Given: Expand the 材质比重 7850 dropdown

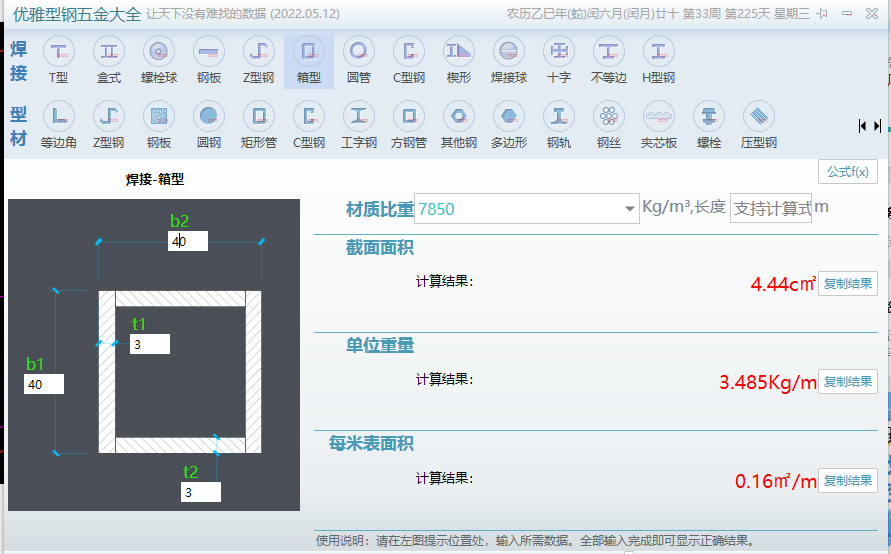Looking at the screenshot, I should pyautogui.click(x=629, y=209).
